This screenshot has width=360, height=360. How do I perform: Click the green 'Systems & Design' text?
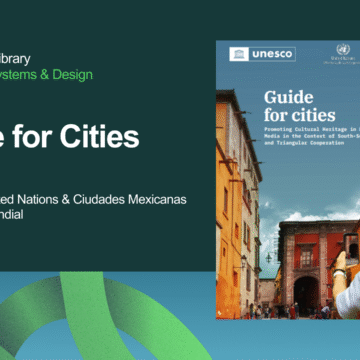pos(46,75)
